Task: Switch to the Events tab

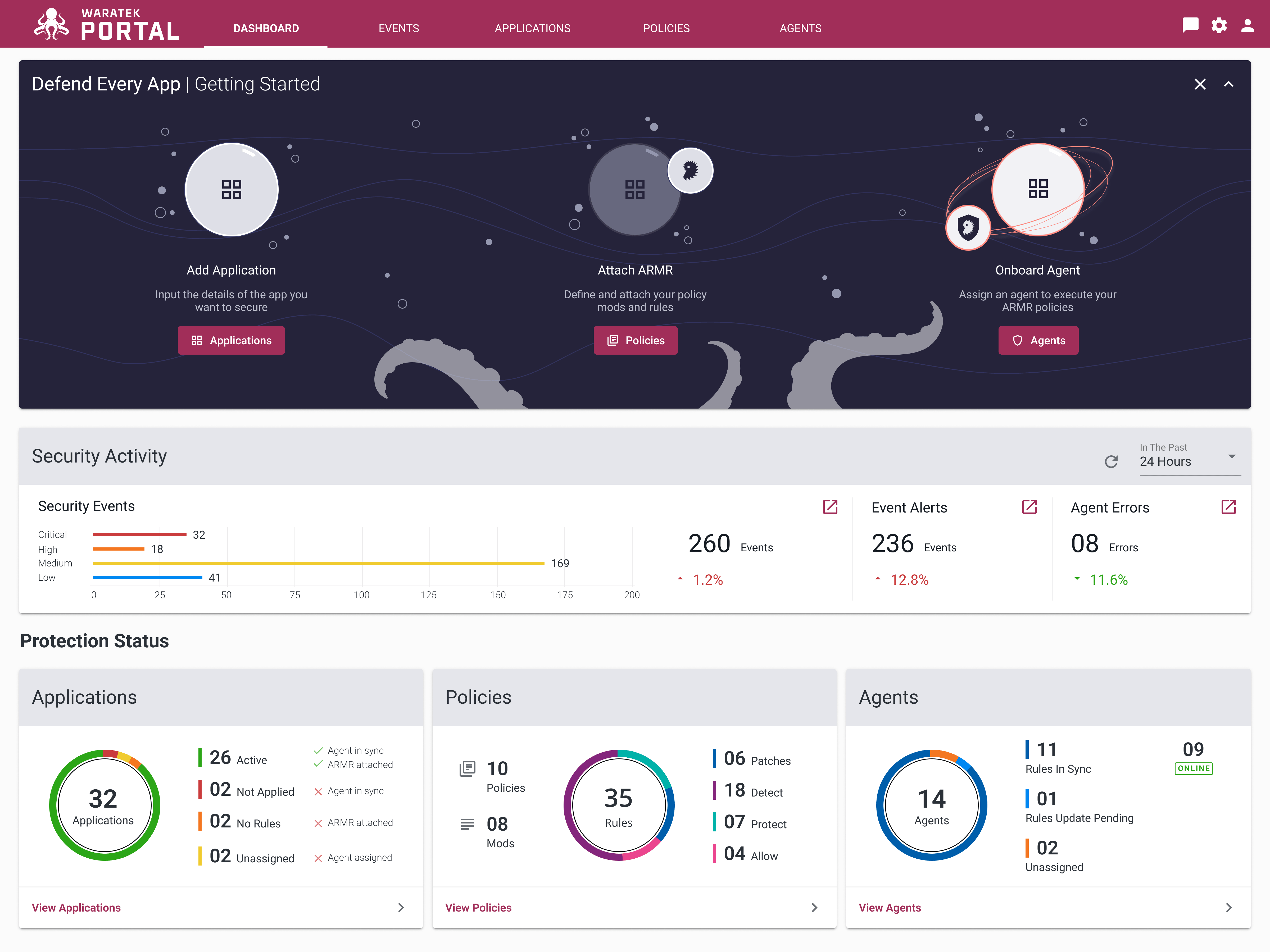Action: 398,28
